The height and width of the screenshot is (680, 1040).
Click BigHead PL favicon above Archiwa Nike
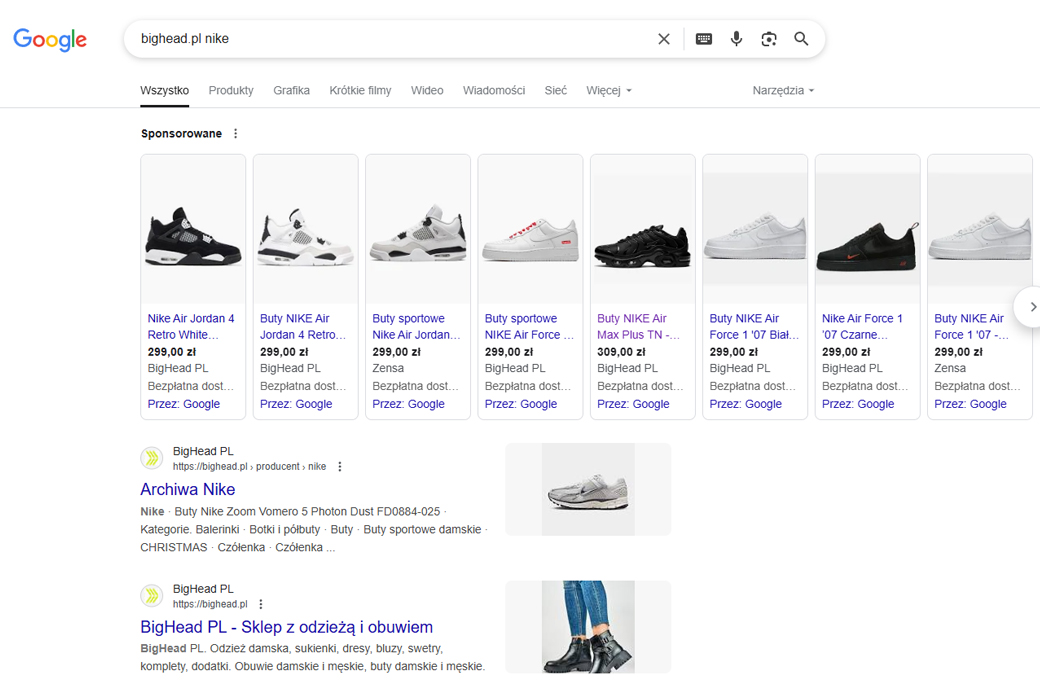coord(152,458)
